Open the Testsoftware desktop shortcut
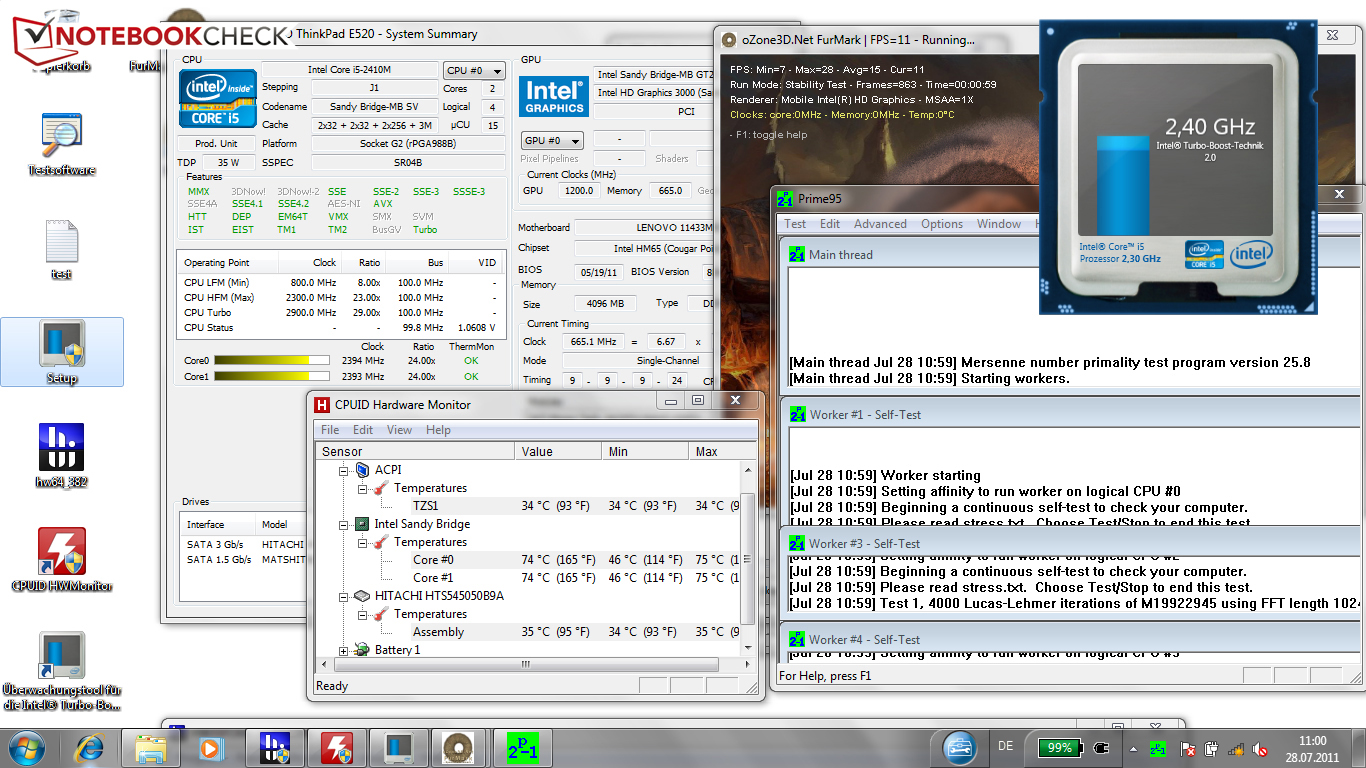Image resolution: width=1366 pixels, height=768 pixels. pyautogui.click(x=61, y=145)
